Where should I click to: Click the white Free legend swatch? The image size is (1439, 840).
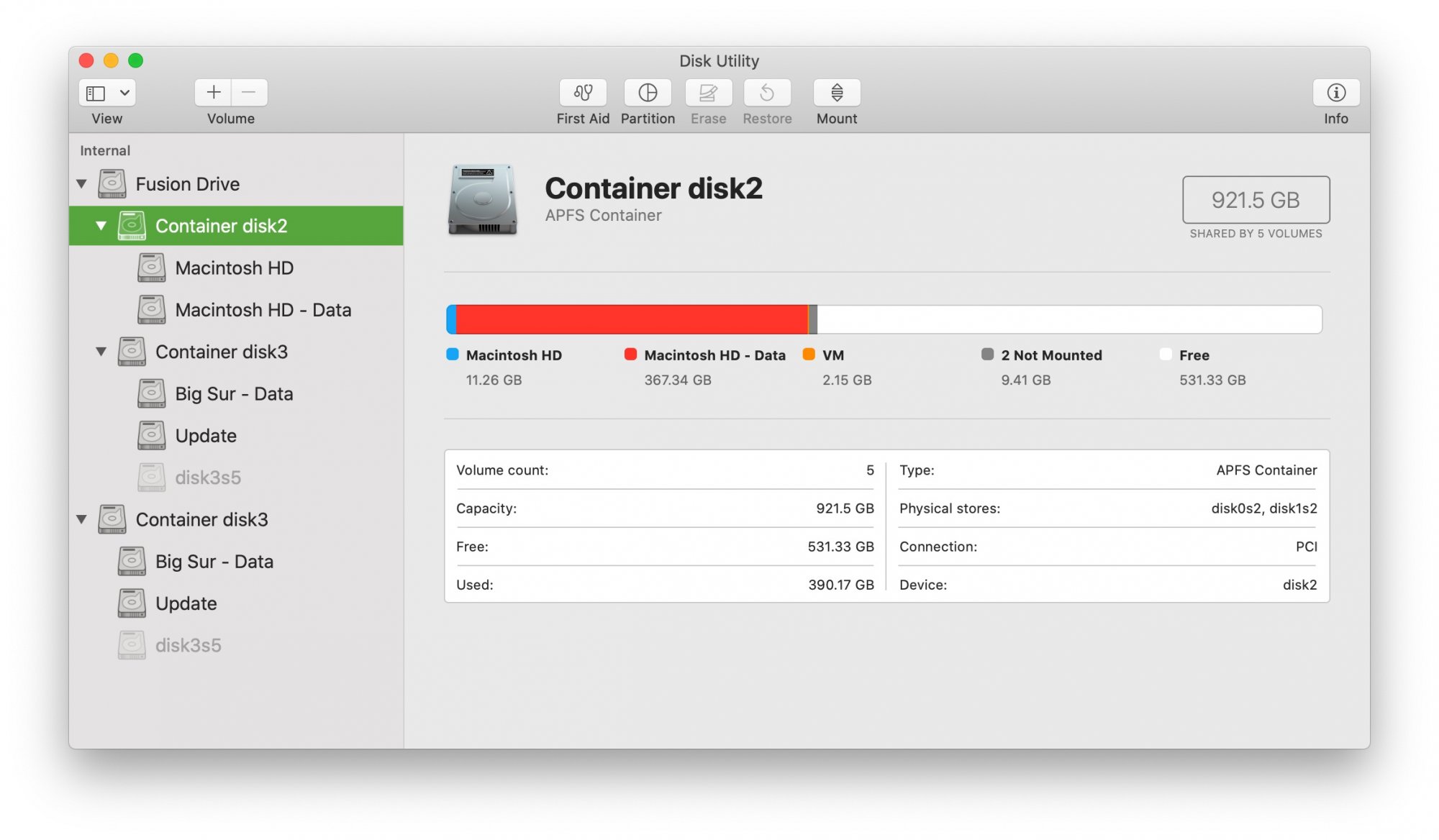1166,354
